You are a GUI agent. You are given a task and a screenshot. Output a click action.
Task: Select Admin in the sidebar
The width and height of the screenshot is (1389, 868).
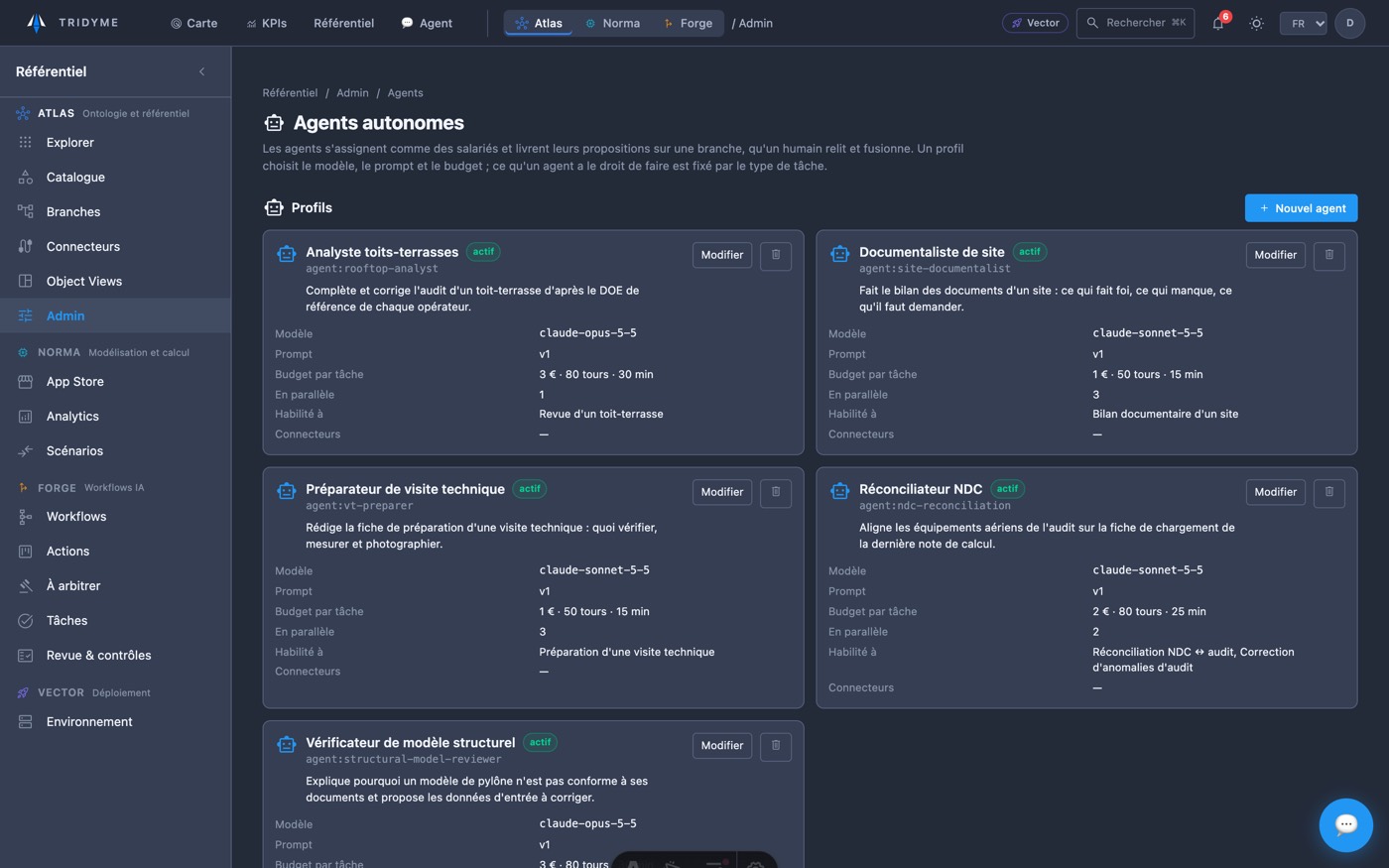(115, 316)
